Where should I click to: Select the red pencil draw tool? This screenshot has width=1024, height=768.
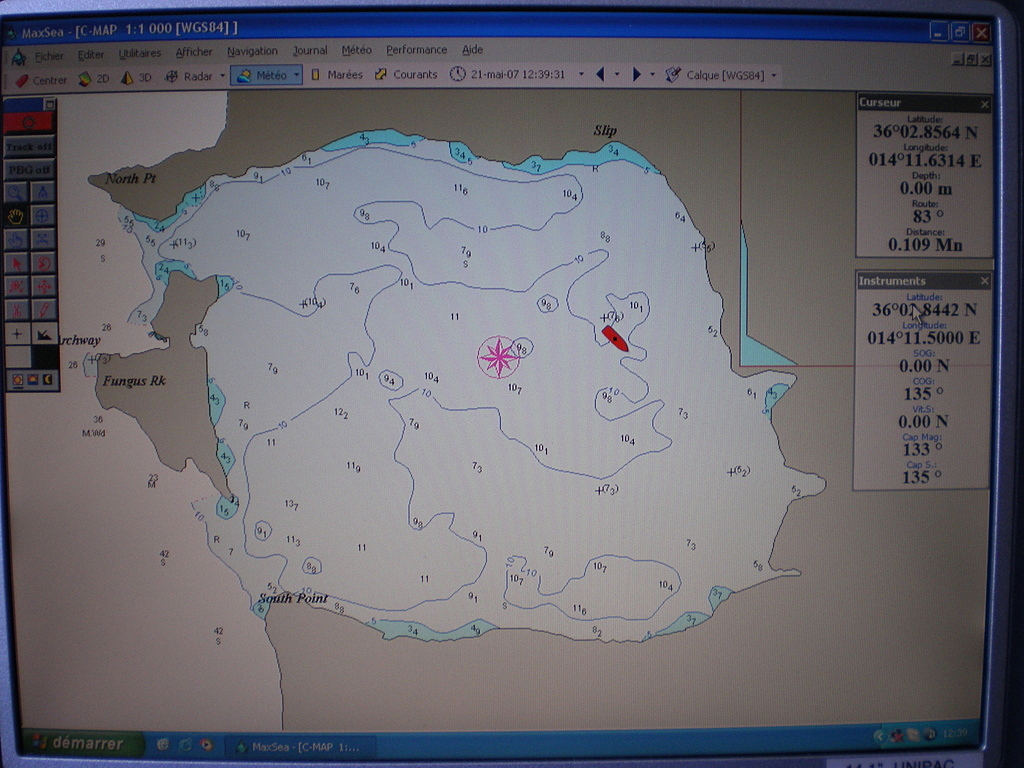point(42,310)
